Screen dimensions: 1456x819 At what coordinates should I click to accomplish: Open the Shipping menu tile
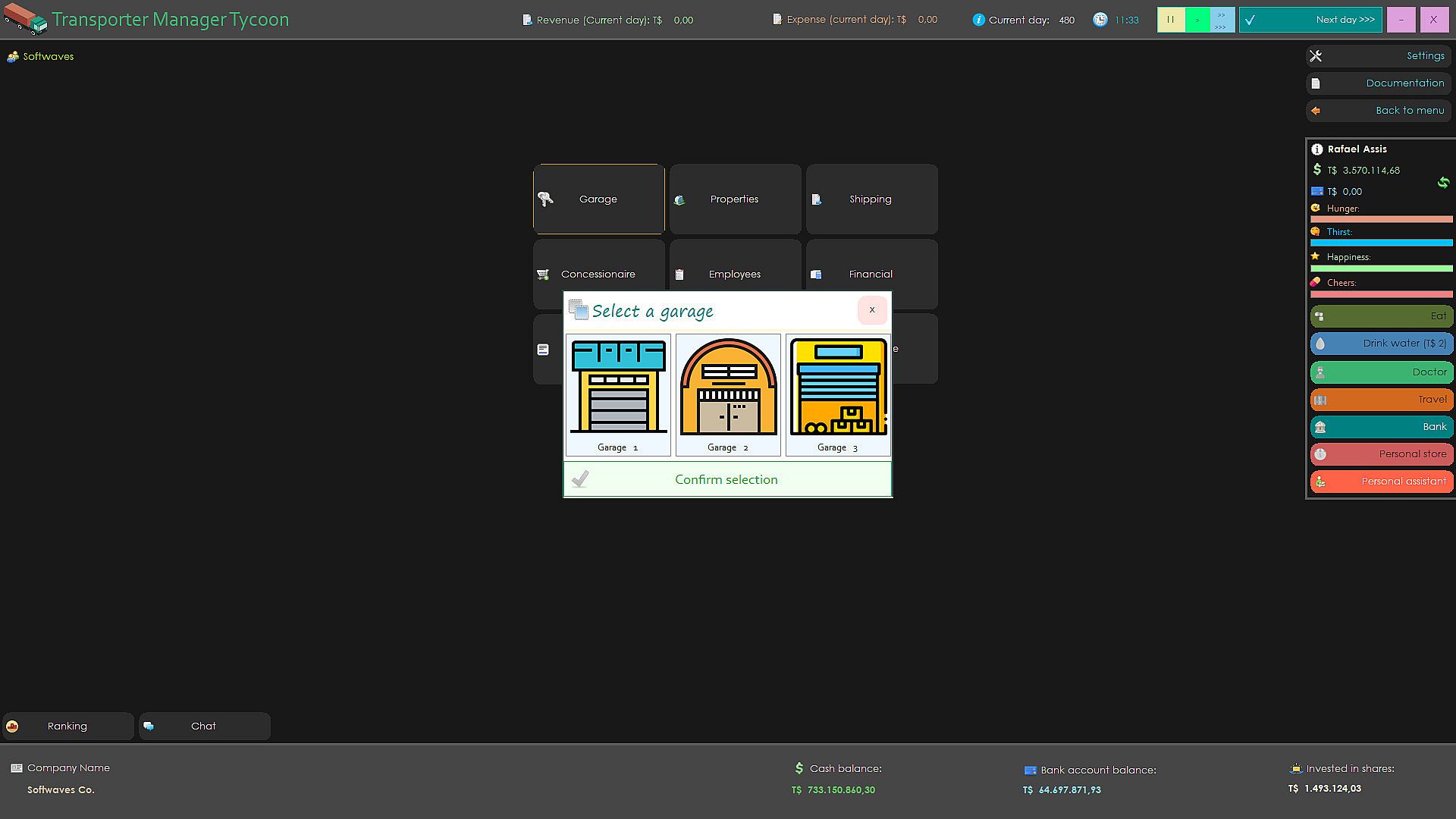coord(871,199)
